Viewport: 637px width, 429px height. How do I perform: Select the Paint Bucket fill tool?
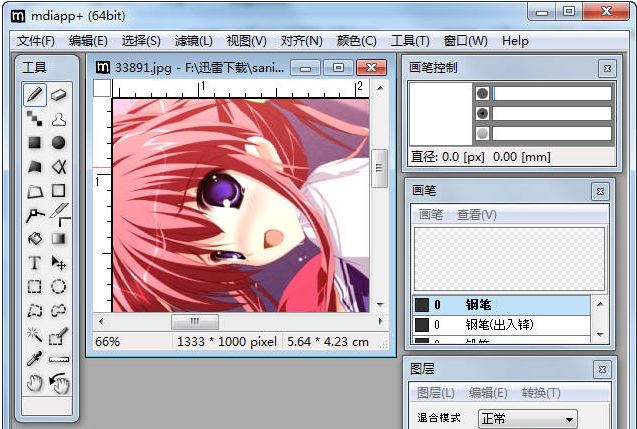tap(35, 239)
